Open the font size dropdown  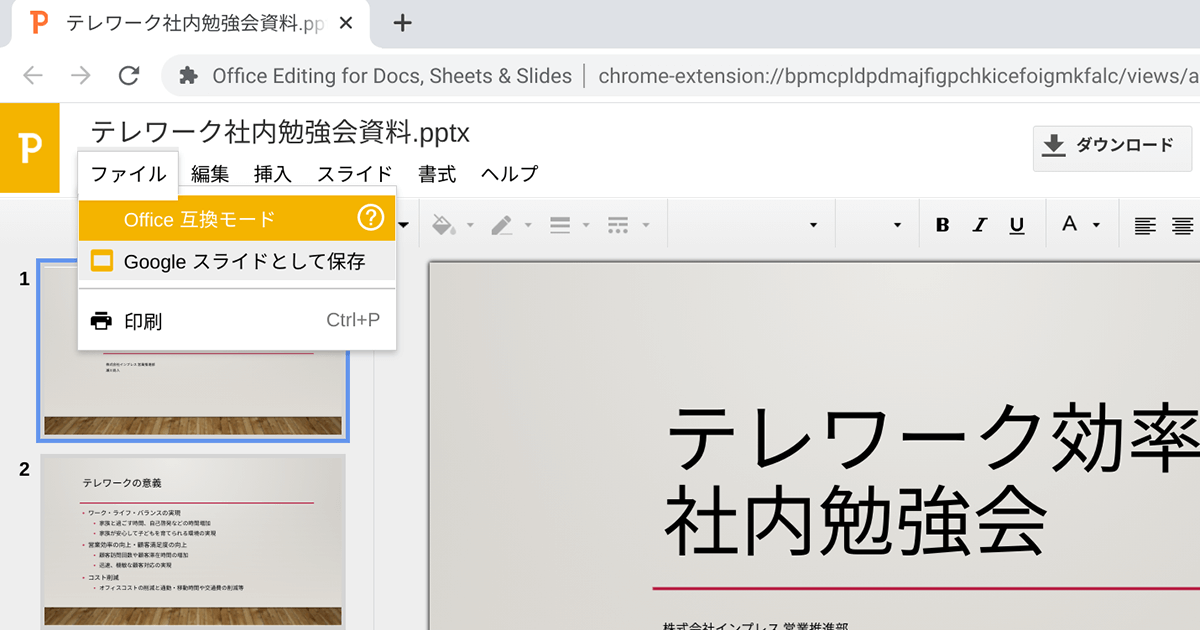[x=897, y=226]
